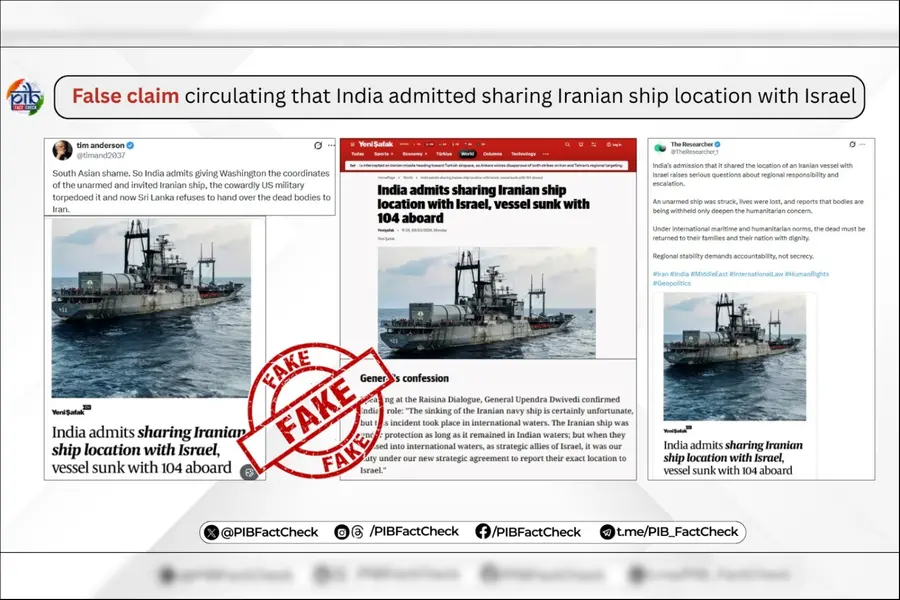Image resolution: width=900 pixels, height=600 pixels.
Task: Open the Yeni Şafak hamburger menu
Action: point(352,145)
